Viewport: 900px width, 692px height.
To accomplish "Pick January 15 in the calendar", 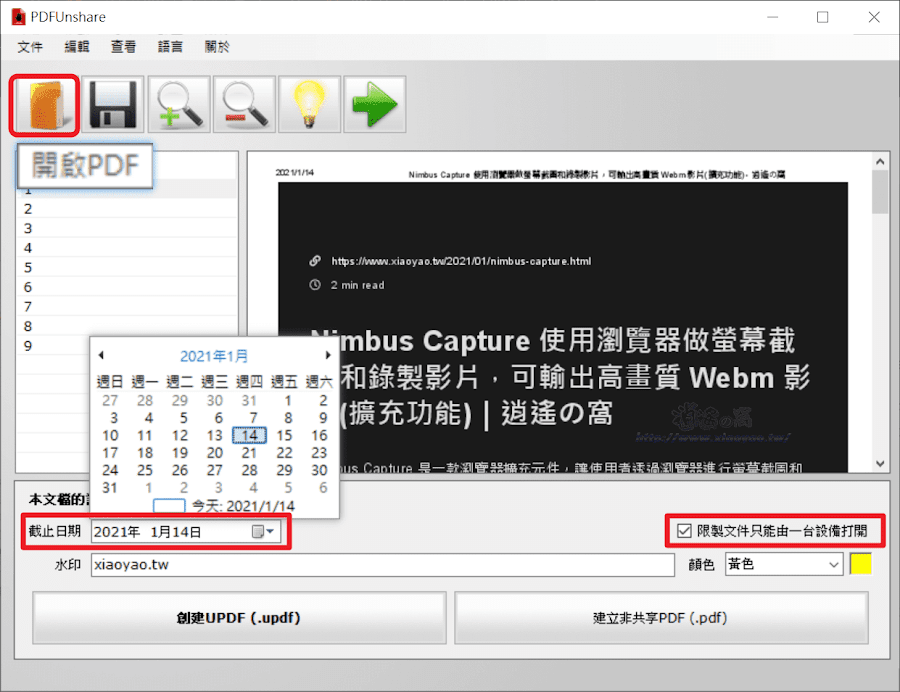I will (284, 436).
